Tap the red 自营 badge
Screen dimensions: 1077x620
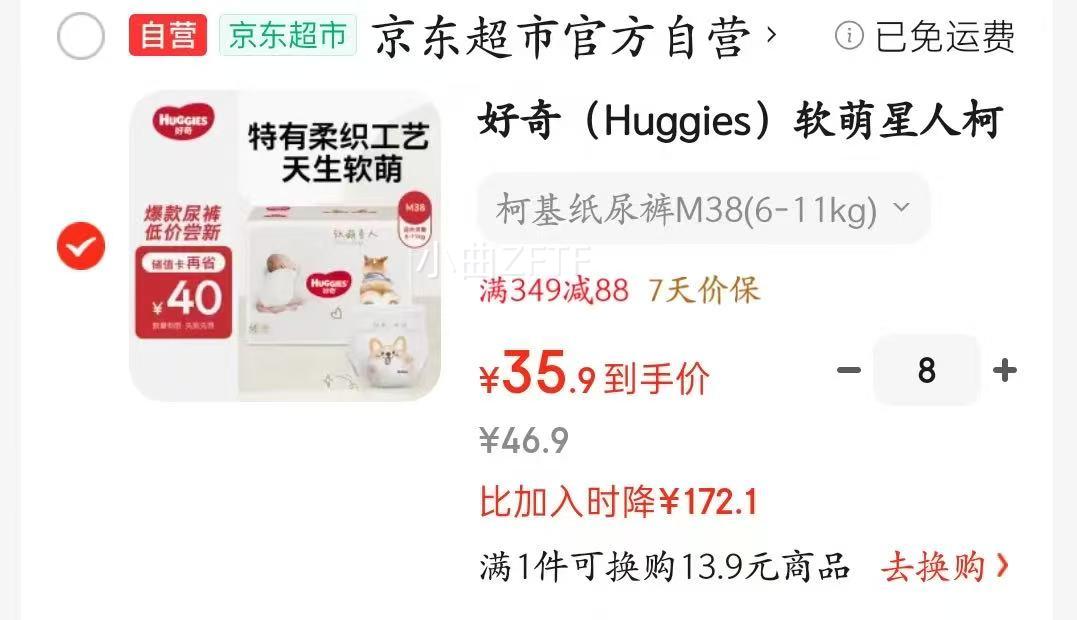click(x=168, y=35)
